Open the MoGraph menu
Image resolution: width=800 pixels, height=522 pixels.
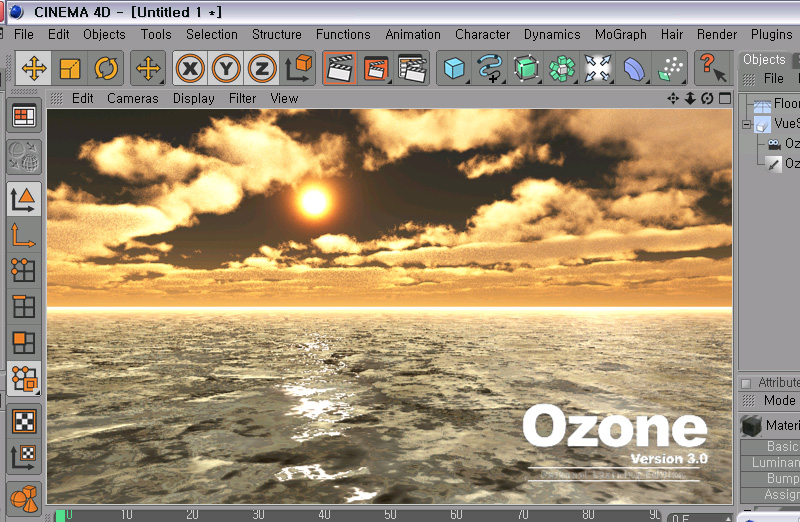click(620, 34)
